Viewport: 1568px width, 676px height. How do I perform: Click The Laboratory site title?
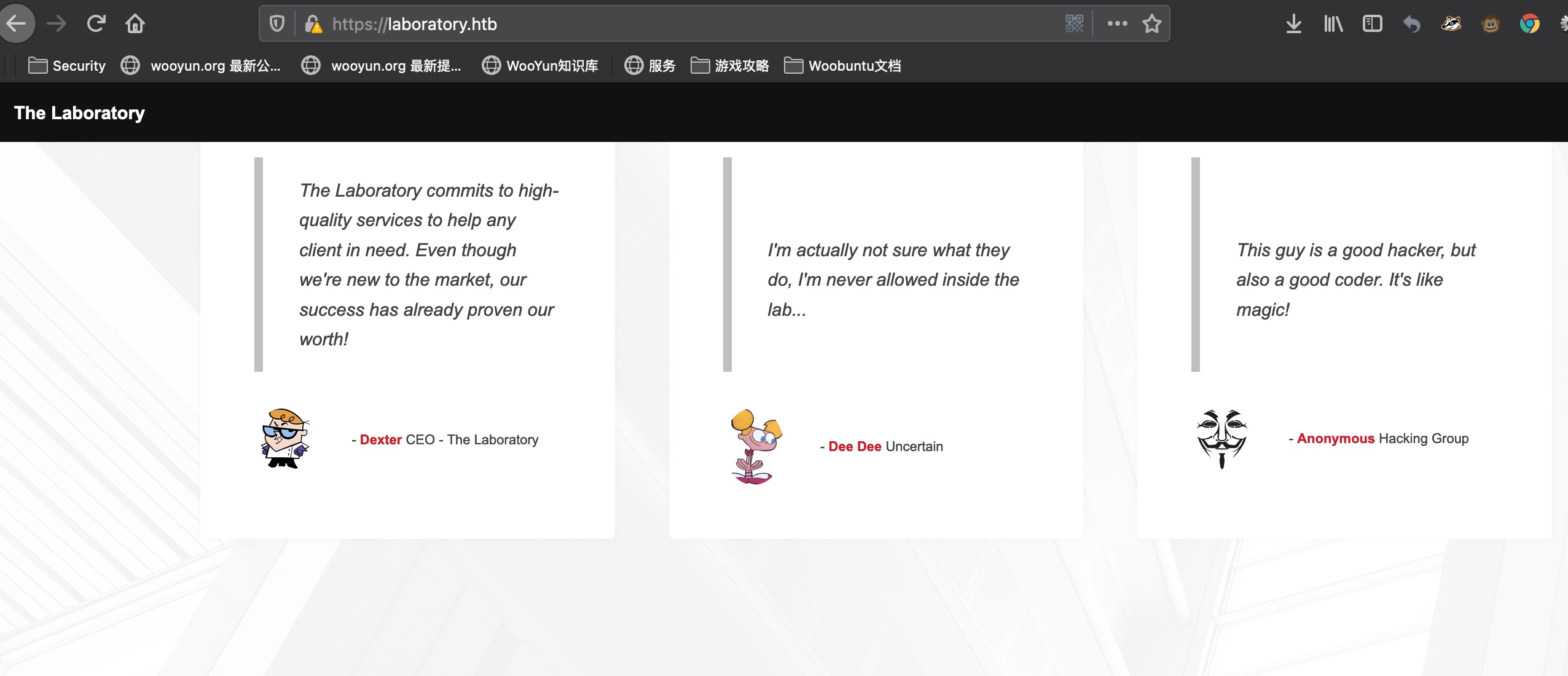[79, 113]
